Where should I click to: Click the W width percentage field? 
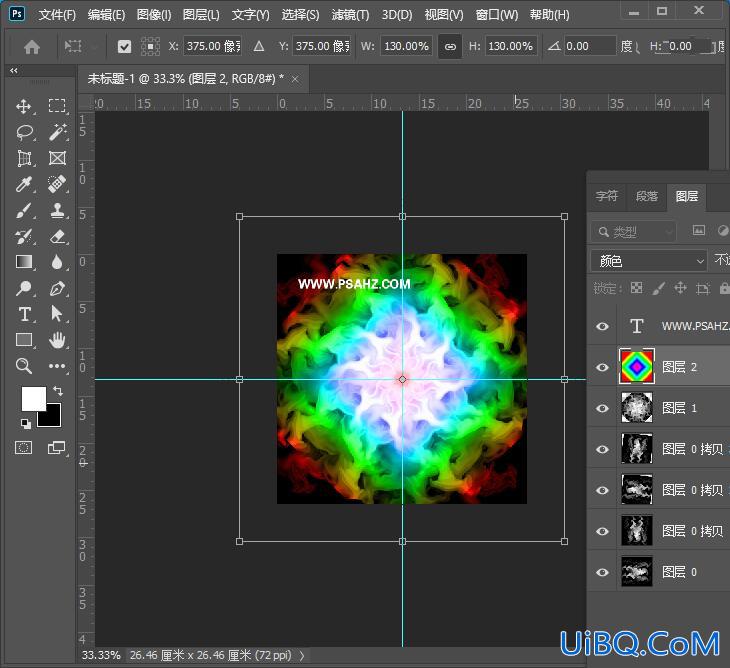406,46
